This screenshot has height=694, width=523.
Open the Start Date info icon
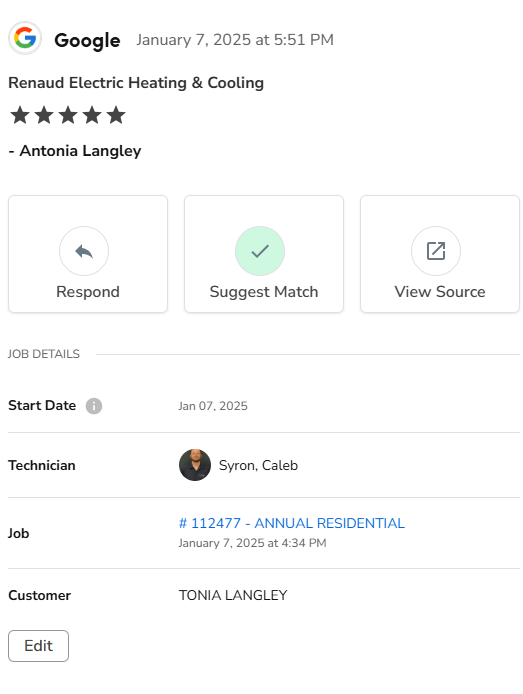94,405
